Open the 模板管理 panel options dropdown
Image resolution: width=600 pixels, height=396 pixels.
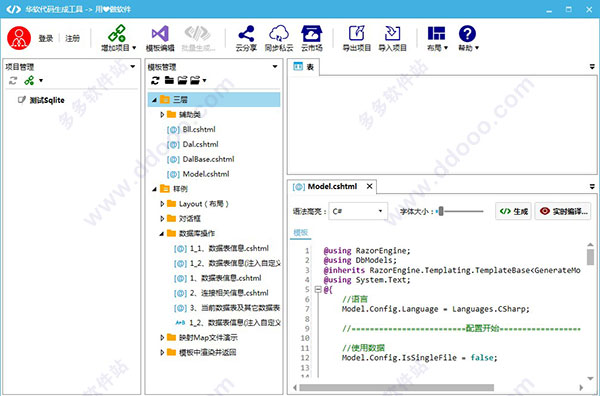coord(275,67)
